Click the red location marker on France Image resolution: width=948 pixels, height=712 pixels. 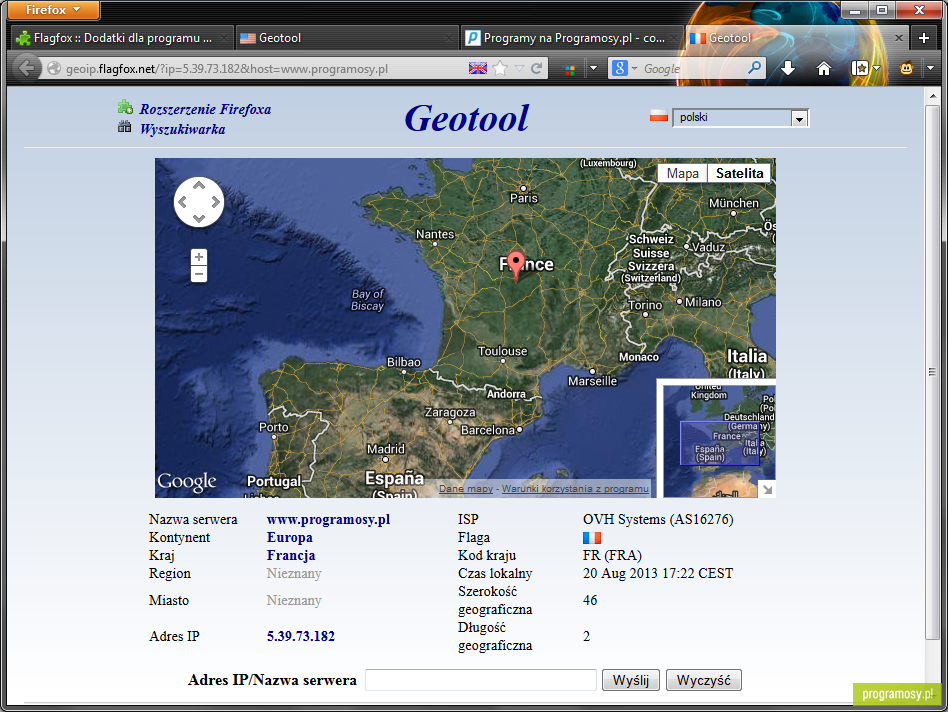(516, 265)
